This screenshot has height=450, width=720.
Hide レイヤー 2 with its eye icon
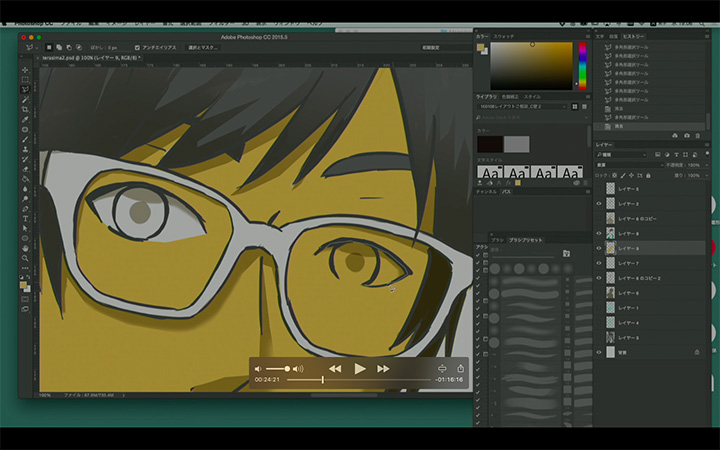pos(599,203)
